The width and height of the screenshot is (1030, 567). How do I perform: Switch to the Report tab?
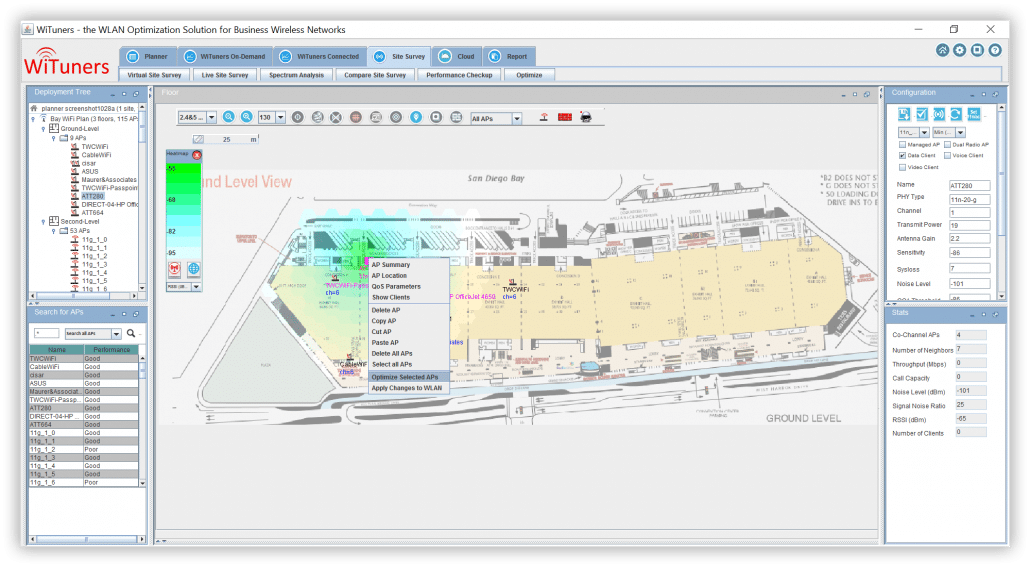pyautogui.click(x=509, y=57)
